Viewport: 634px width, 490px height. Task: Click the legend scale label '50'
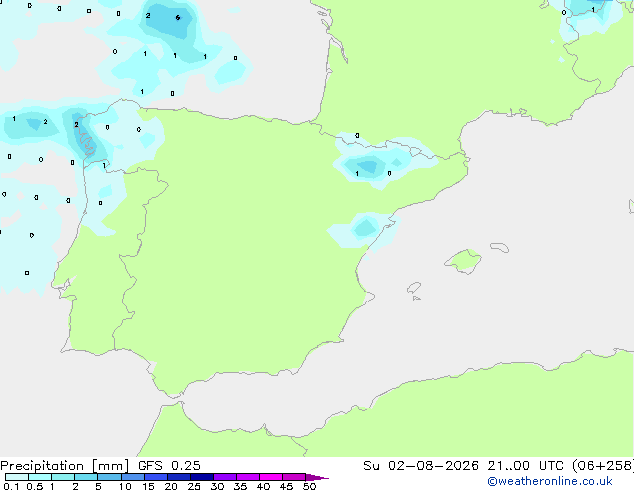[309, 486]
